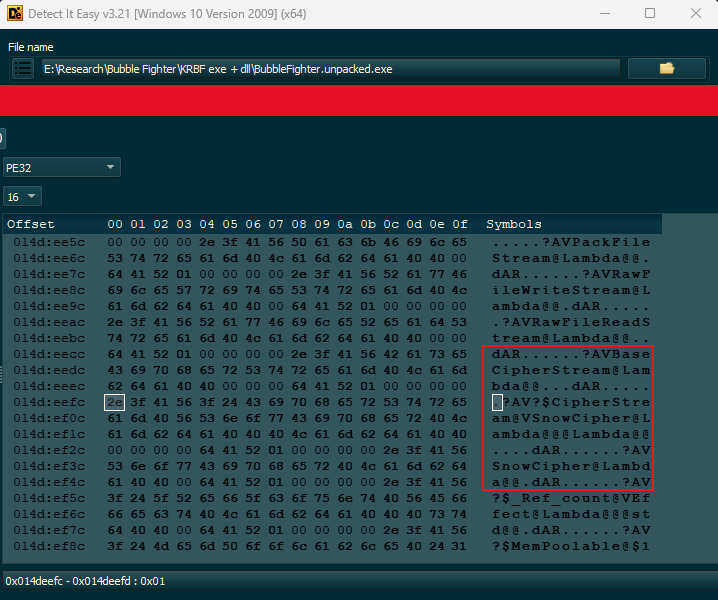Select offset row 014d:eeac
This screenshot has width=718, height=600.
[x=49, y=322]
